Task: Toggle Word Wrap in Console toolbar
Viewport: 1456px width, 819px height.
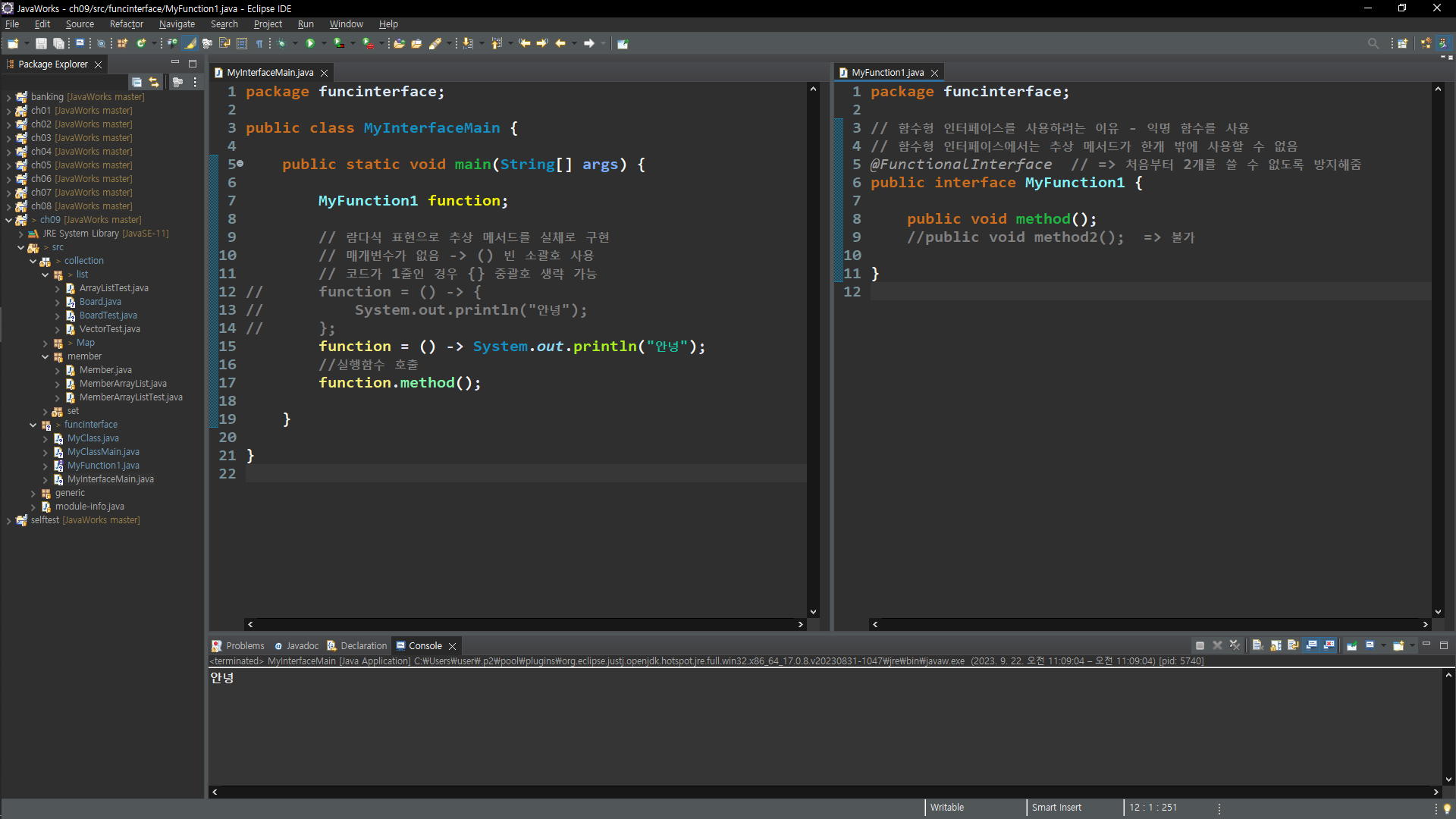Action: (1293, 645)
